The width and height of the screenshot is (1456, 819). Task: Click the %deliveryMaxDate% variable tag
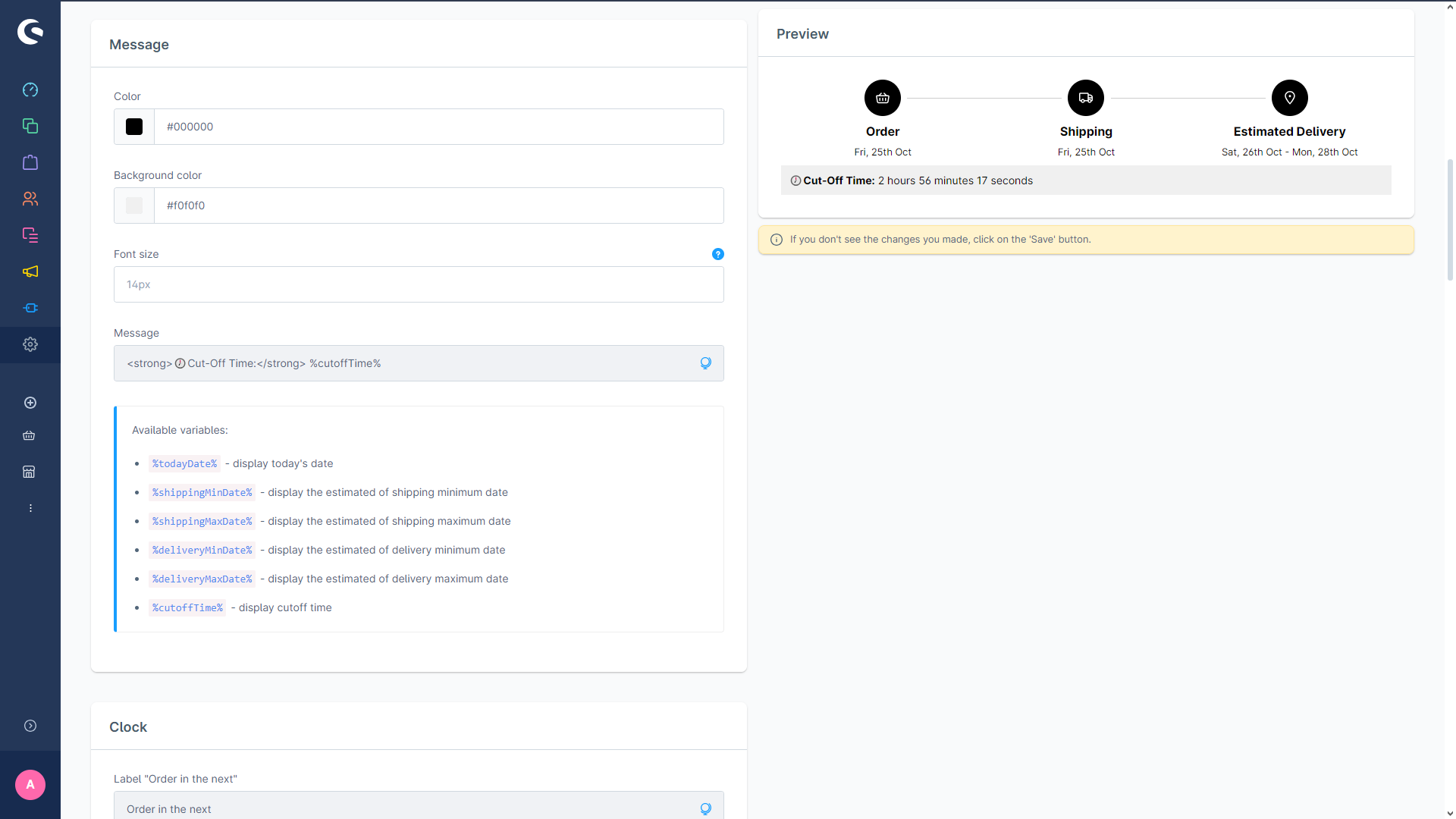tap(202, 579)
